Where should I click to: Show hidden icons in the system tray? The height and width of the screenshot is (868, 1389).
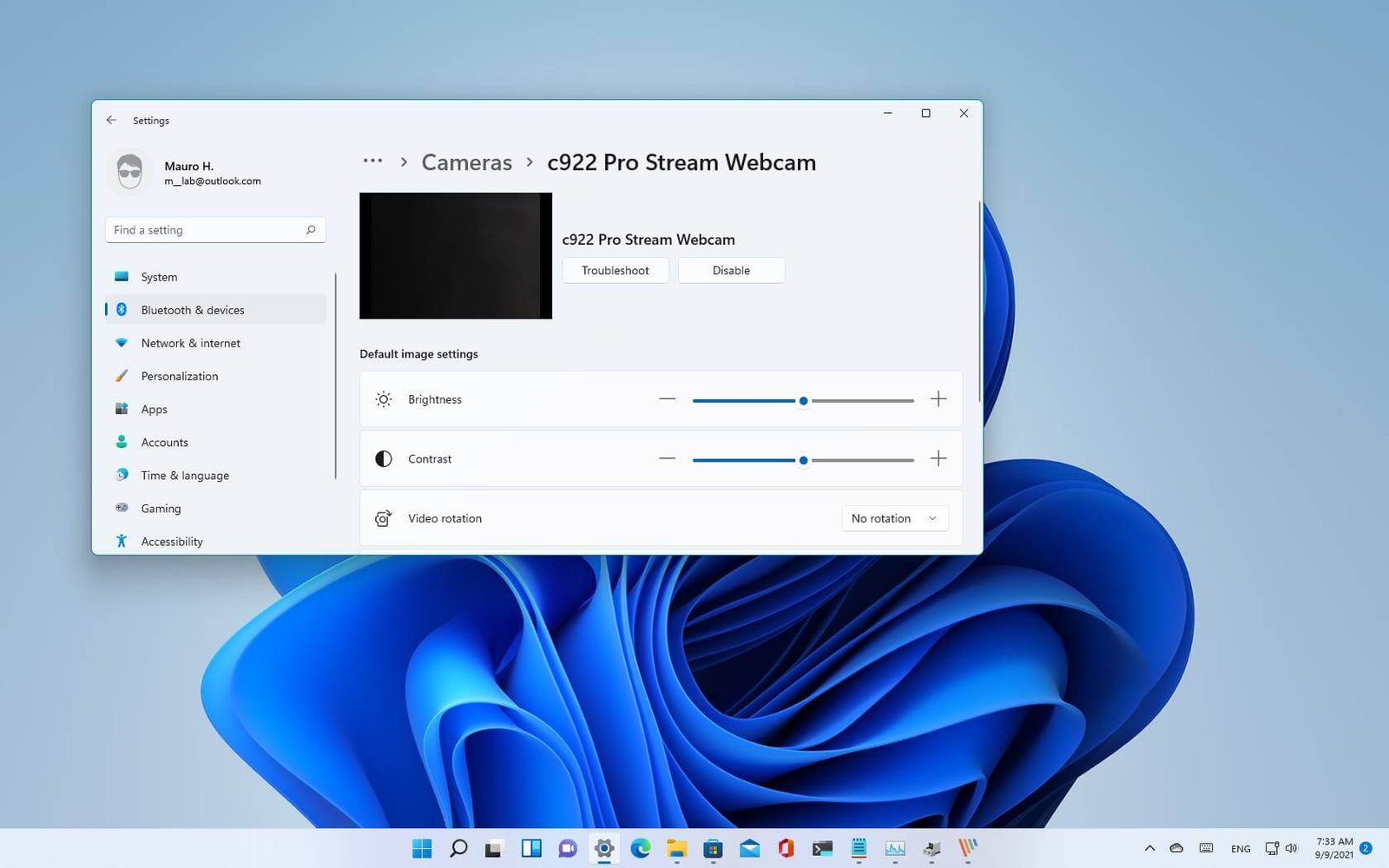point(1149,848)
